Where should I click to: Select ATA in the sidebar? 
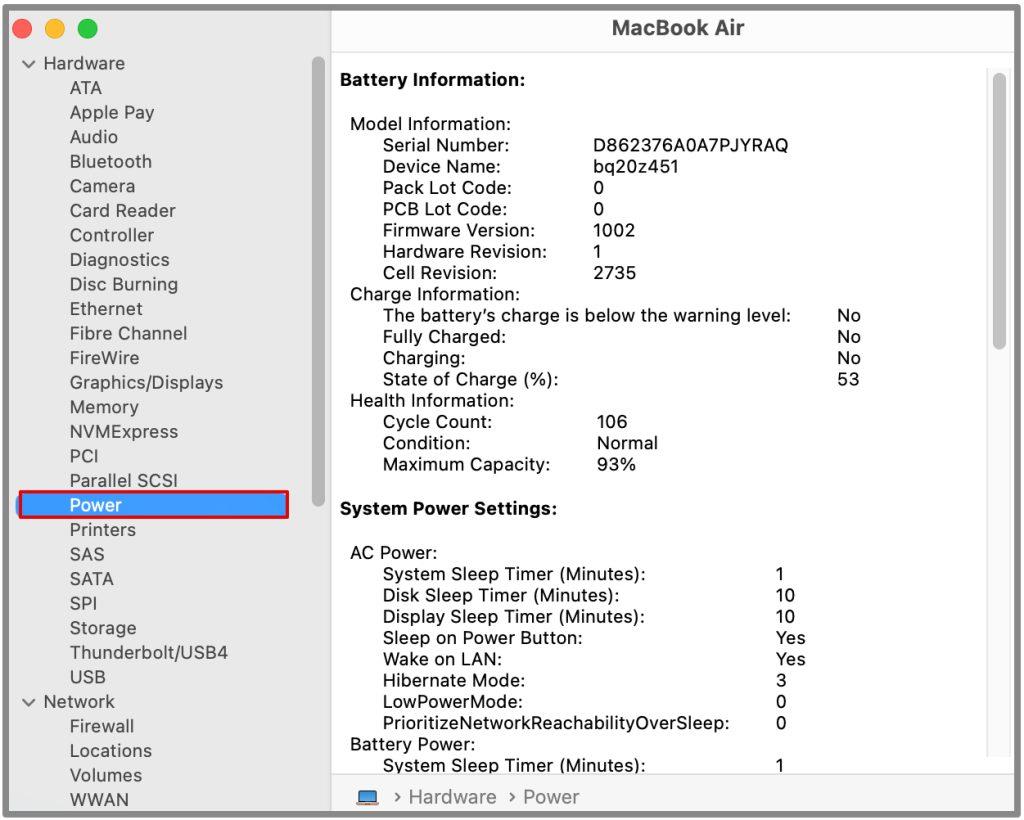(x=86, y=88)
